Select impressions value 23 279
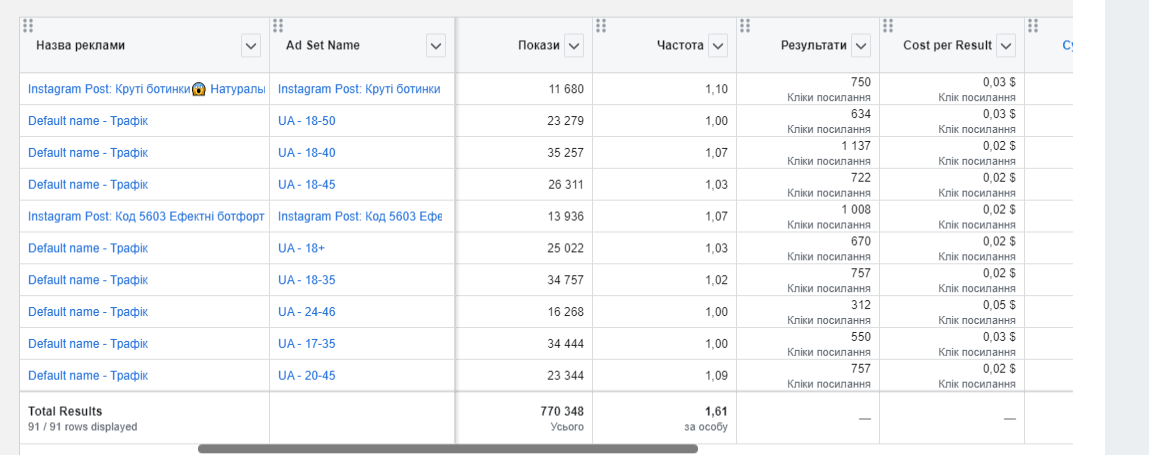Image resolution: width=1149 pixels, height=455 pixels. click(566, 121)
